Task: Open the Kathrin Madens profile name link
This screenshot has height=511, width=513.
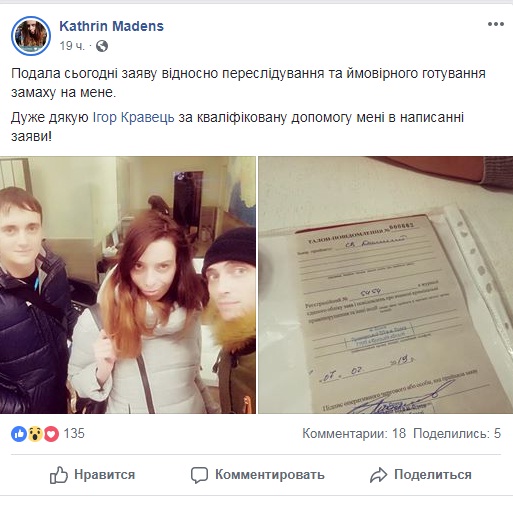Action: pos(111,26)
